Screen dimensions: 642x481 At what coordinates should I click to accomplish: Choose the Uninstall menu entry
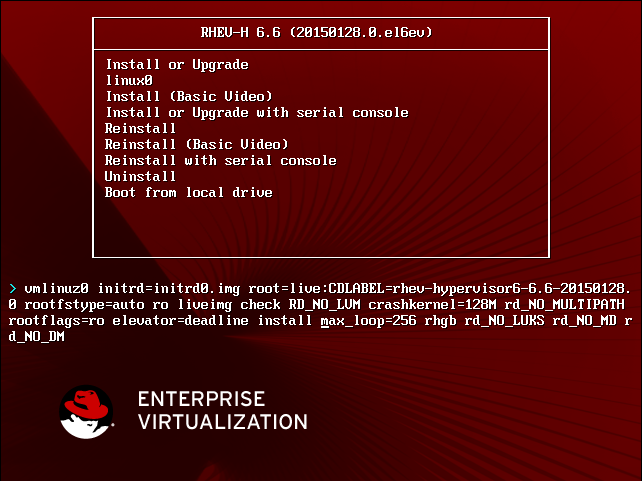140,176
